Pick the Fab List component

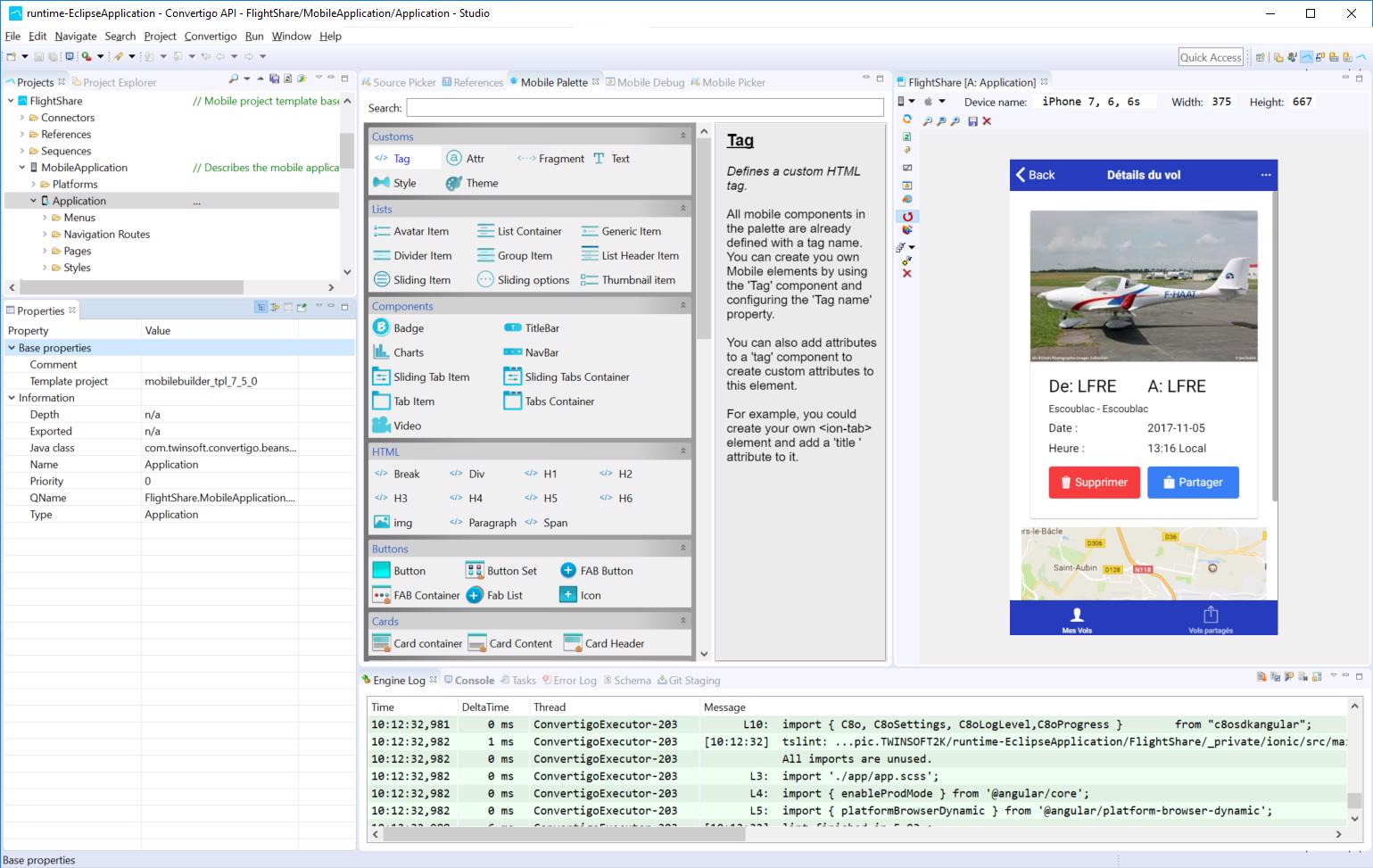coord(494,595)
